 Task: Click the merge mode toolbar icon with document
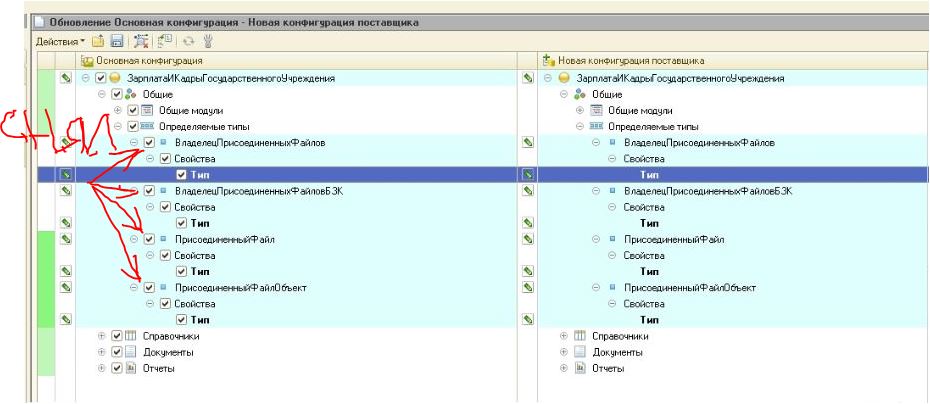pos(164,42)
